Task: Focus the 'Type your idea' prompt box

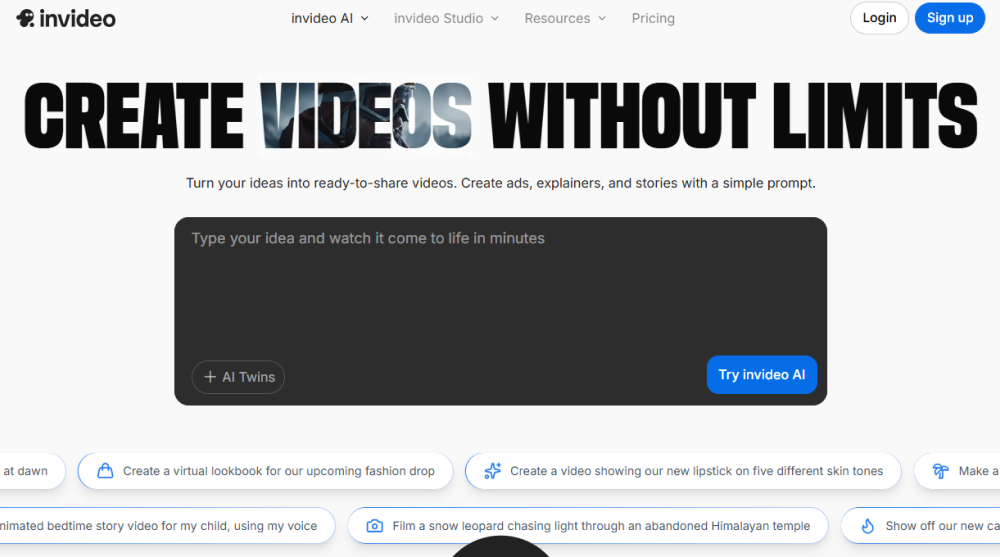Action: (x=501, y=311)
